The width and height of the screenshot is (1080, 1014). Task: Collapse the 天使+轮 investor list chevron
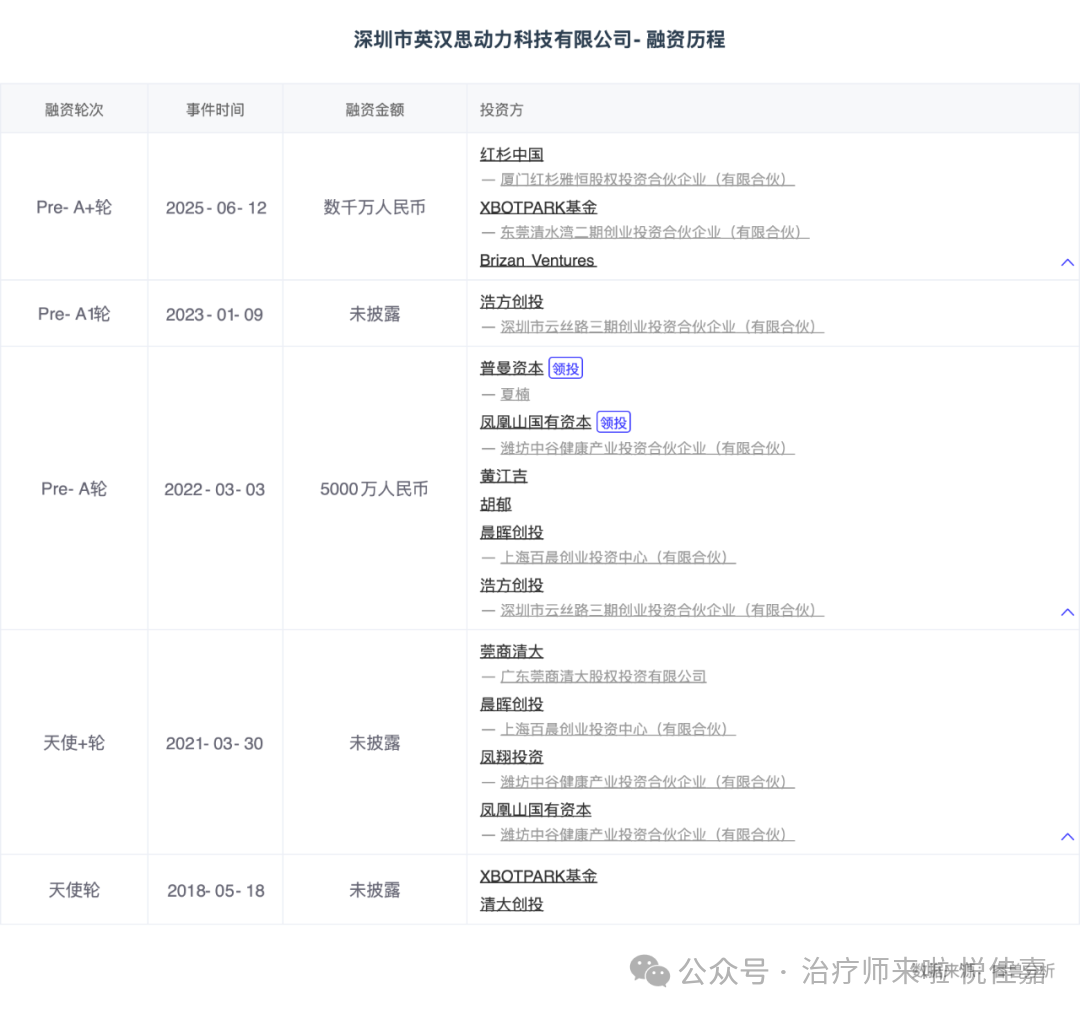(1067, 836)
